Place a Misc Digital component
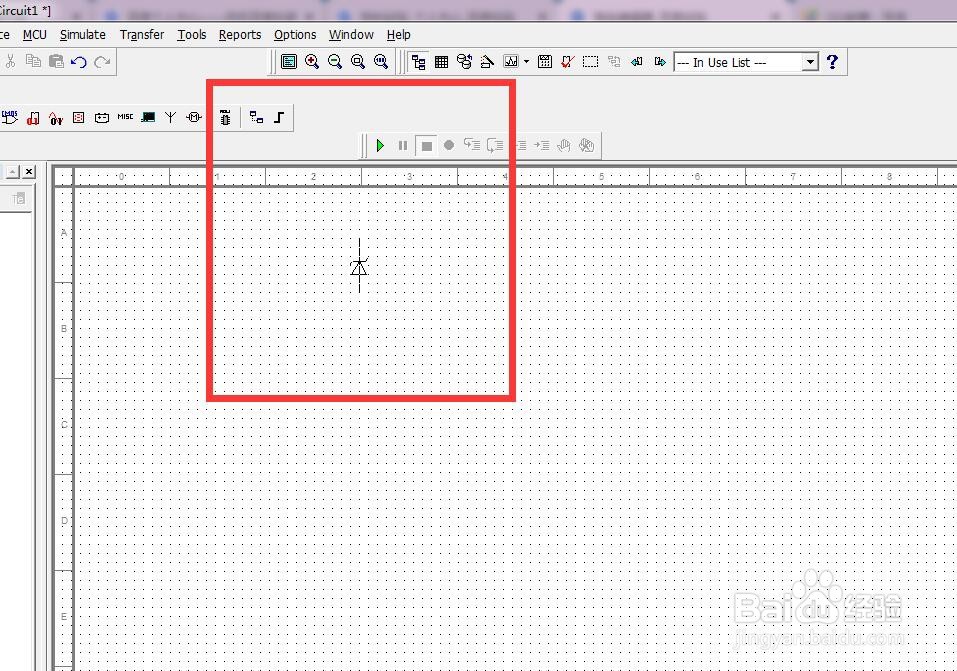 [33, 117]
